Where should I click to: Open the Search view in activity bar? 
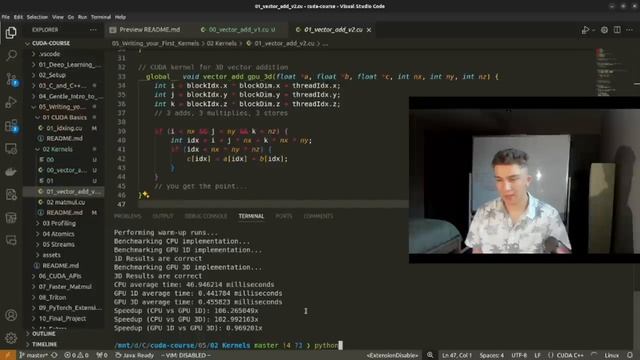pyautogui.click(x=11, y=55)
